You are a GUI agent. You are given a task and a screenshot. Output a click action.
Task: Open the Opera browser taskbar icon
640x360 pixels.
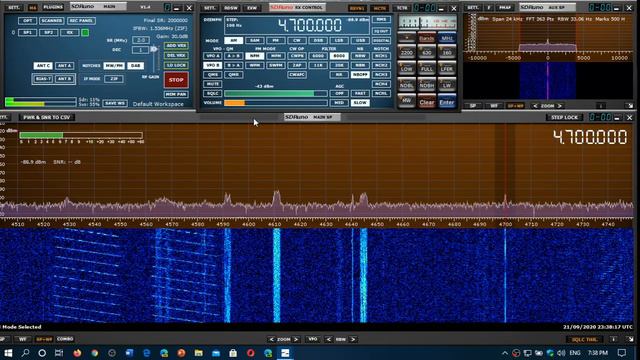tap(251, 353)
